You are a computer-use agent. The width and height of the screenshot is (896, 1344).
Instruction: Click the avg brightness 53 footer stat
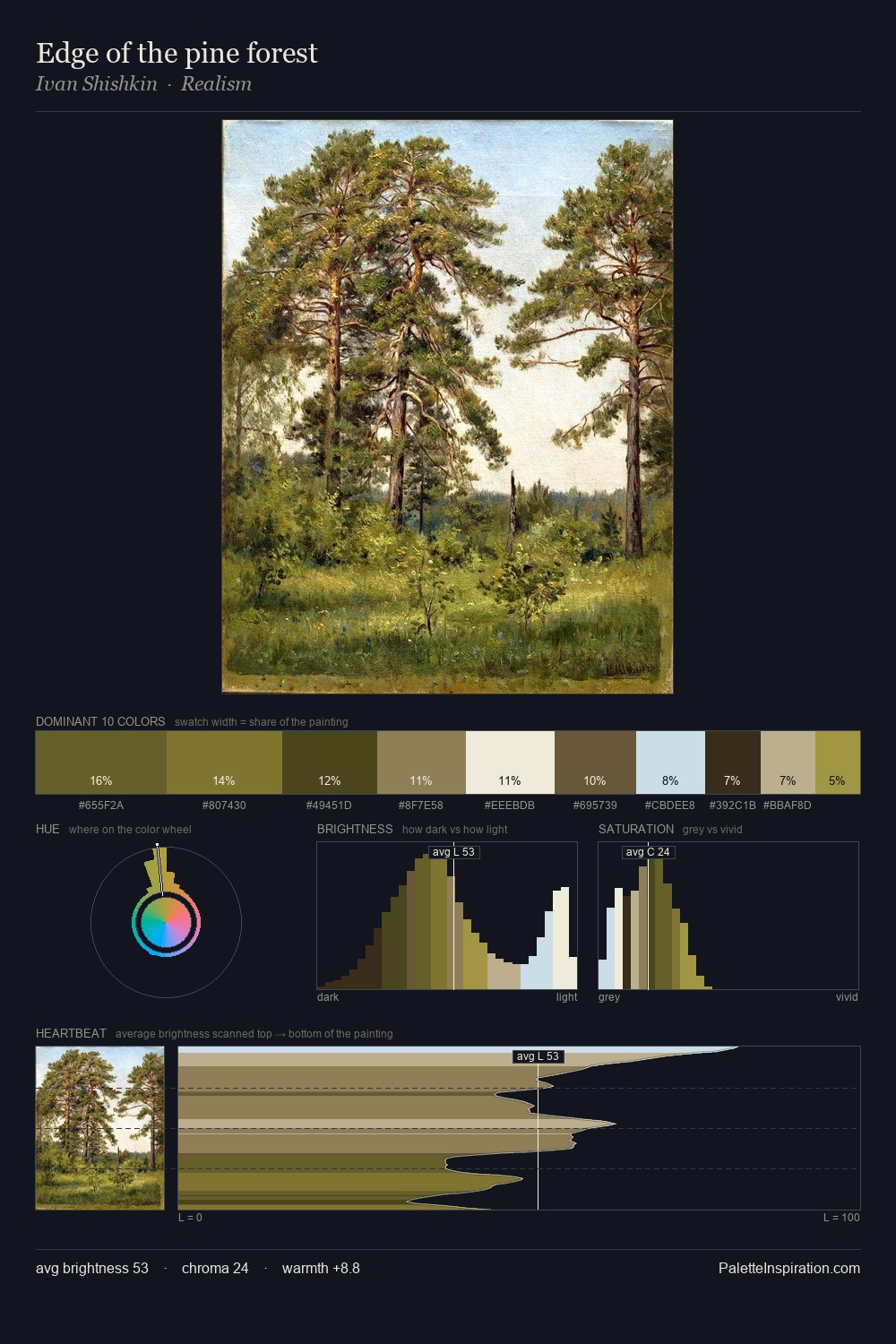pos(92,1268)
